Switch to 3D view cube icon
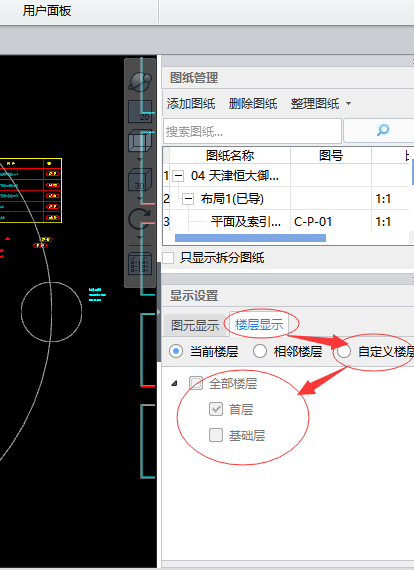Image resolution: width=414 pixels, height=570 pixels. pos(140,180)
